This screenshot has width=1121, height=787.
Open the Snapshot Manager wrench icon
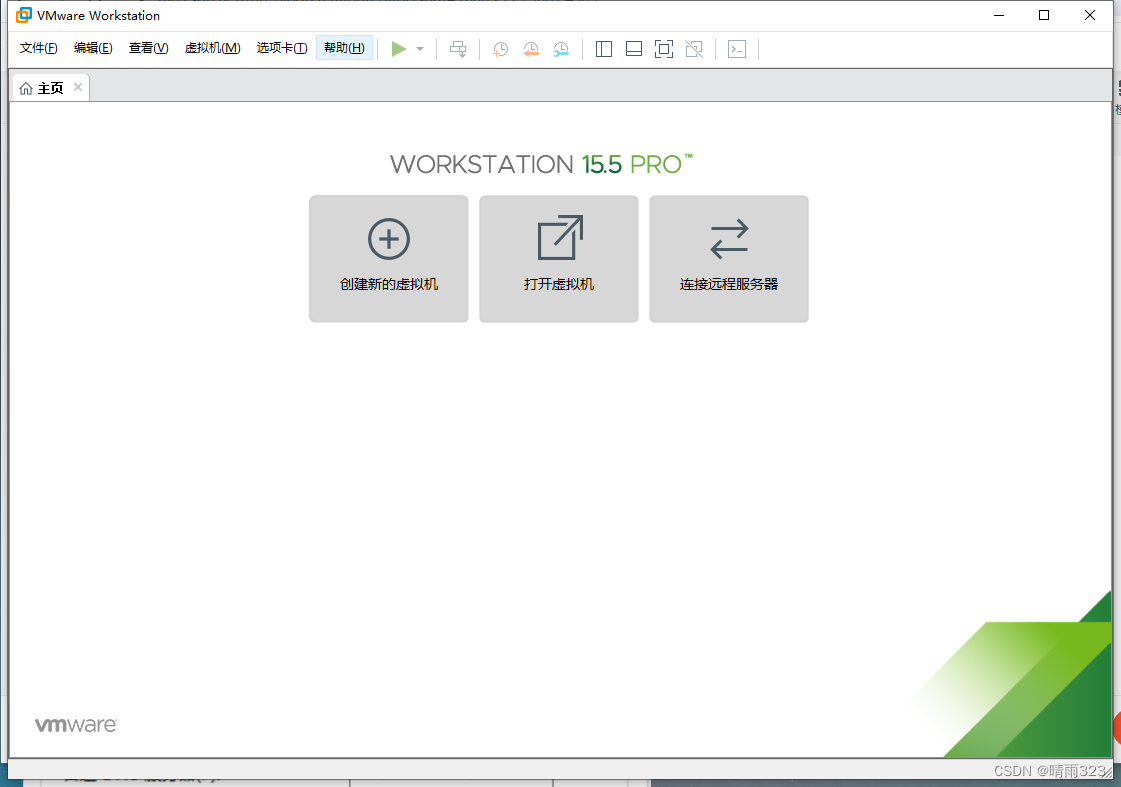tap(561, 49)
